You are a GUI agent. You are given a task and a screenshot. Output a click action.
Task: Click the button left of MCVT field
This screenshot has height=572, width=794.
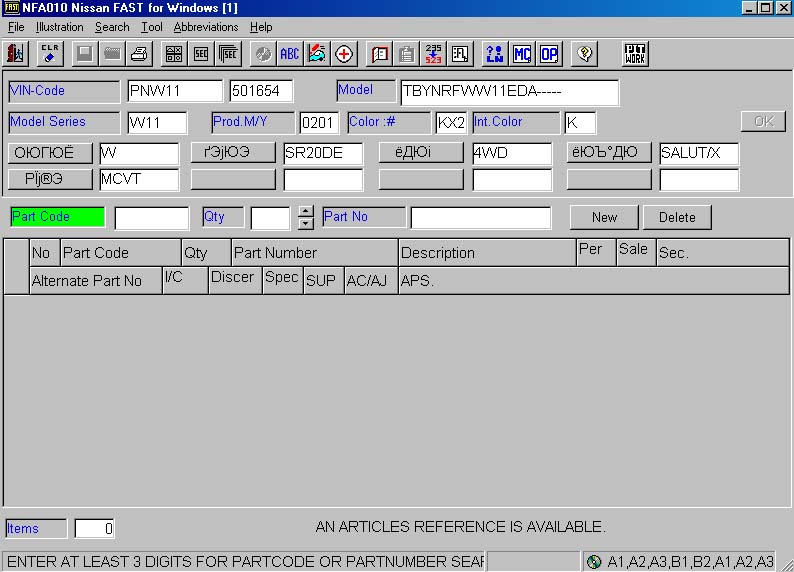click(x=50, y=179)
